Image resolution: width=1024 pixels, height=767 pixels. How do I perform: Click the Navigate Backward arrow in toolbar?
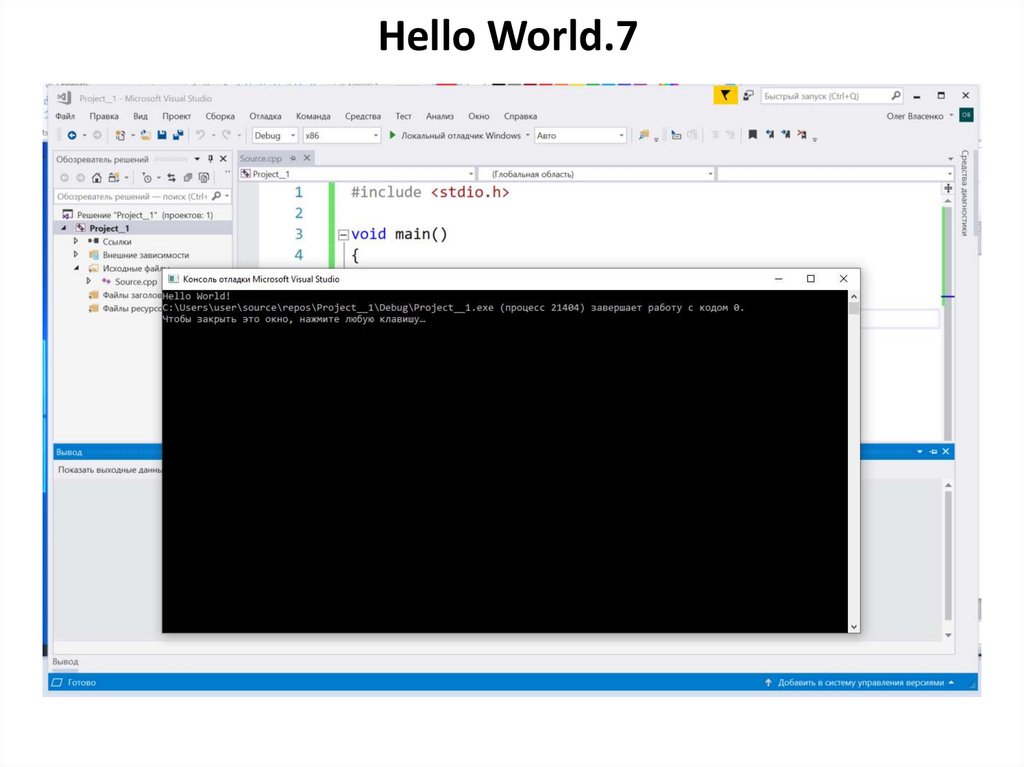(72, 135)
